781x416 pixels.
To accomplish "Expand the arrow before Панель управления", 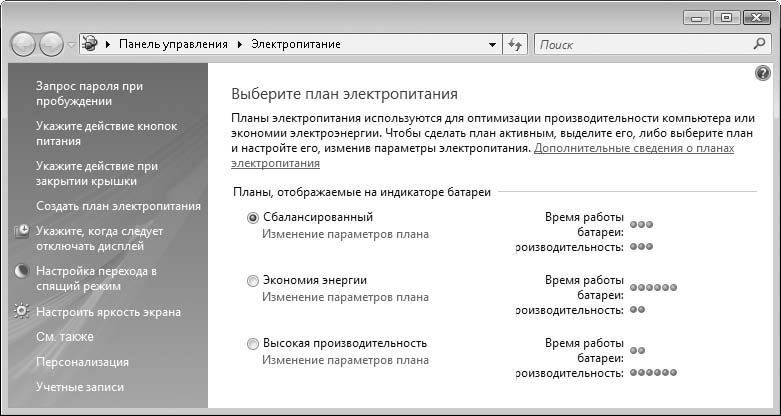I will (x=108, y=44).
